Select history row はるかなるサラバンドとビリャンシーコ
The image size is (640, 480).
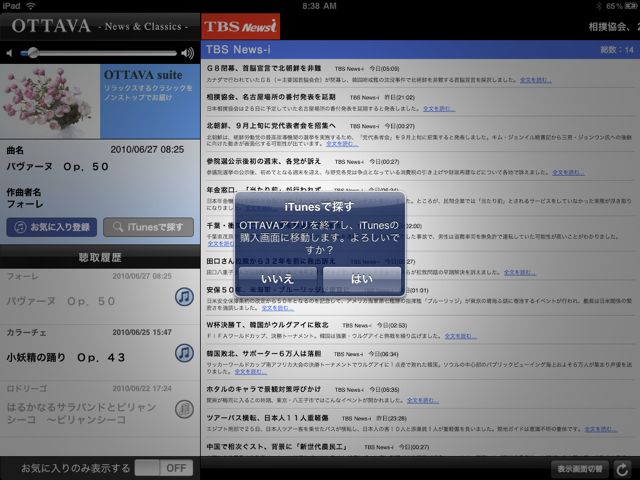tap(100, 409)
